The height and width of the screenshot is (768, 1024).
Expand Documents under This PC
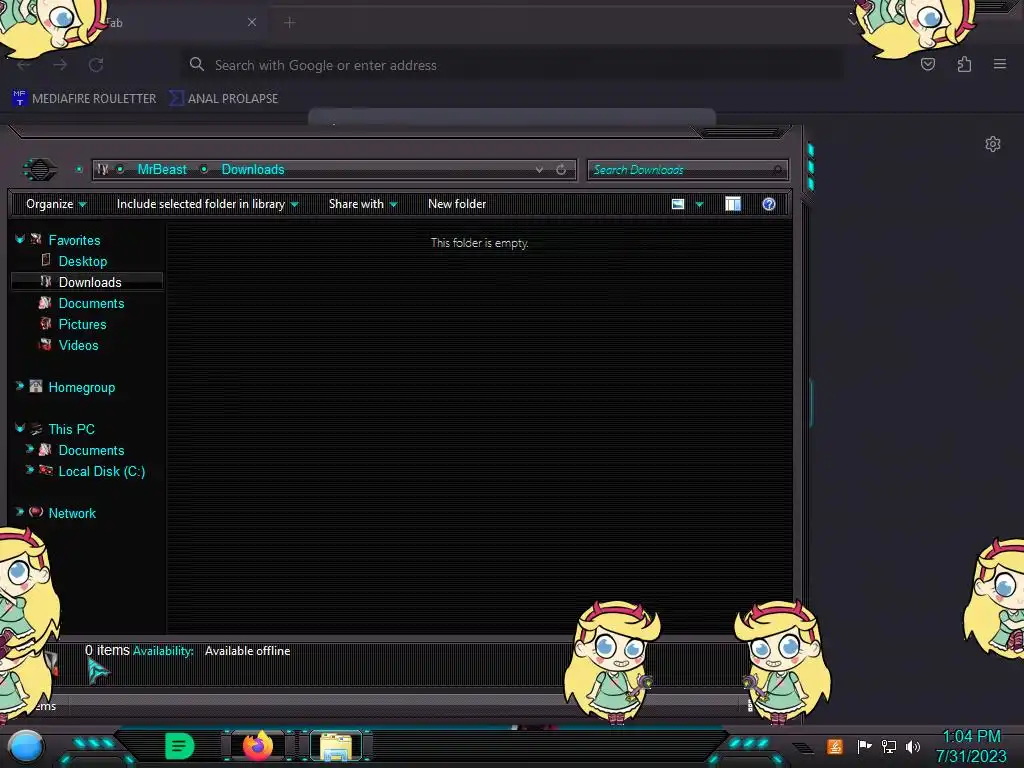pyautogui.click(x=29, y=449)
